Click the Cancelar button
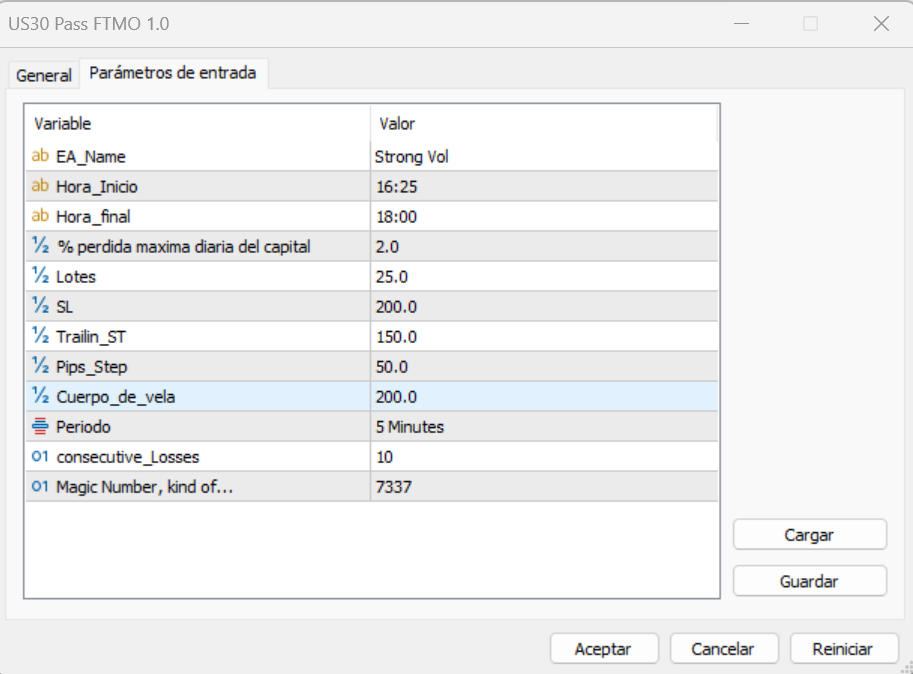Screen dimensions: 913x674 pos(724,649)
